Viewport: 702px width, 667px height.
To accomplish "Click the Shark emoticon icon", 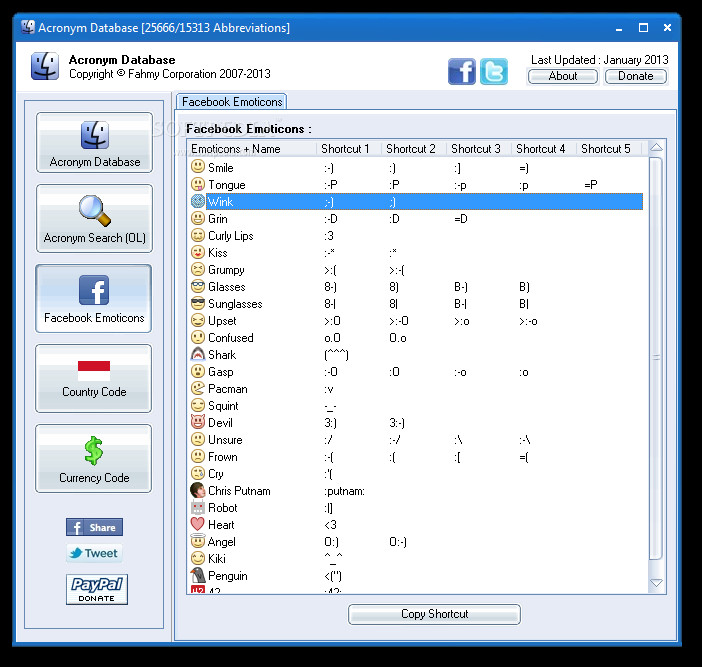I will (x=198, y=354).
